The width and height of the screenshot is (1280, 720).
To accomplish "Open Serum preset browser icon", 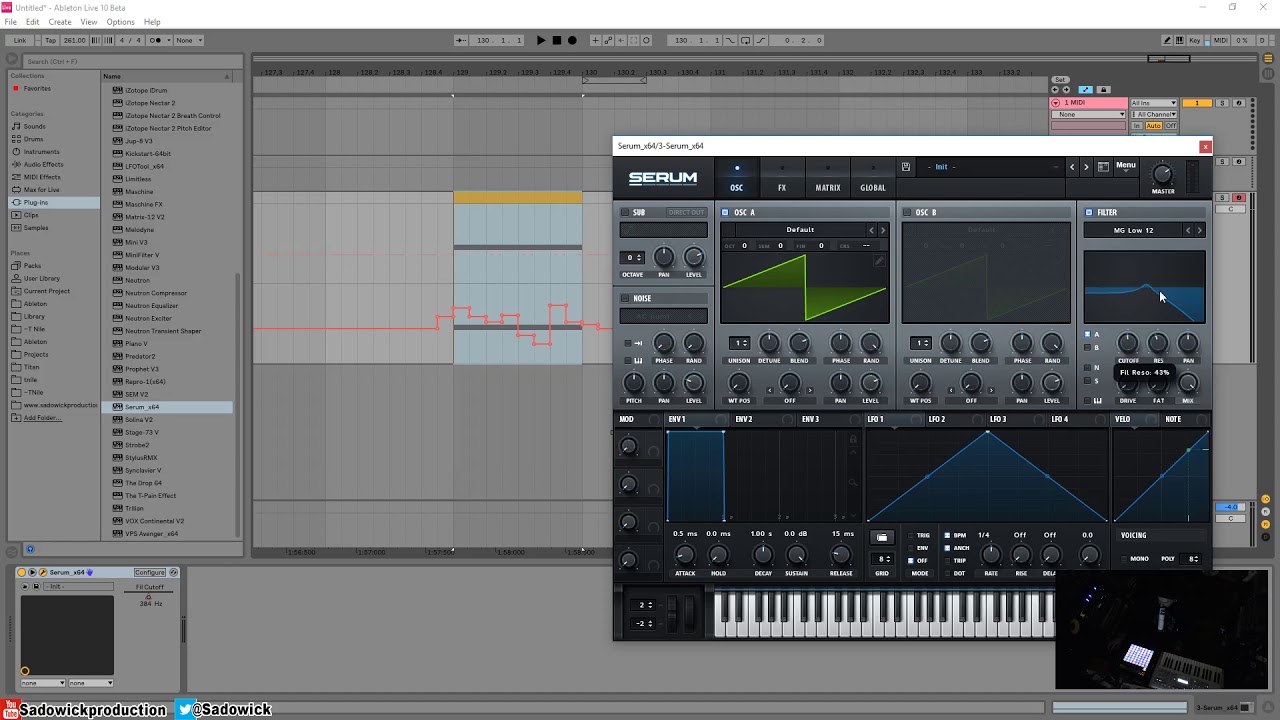I will click(1103, 167).
